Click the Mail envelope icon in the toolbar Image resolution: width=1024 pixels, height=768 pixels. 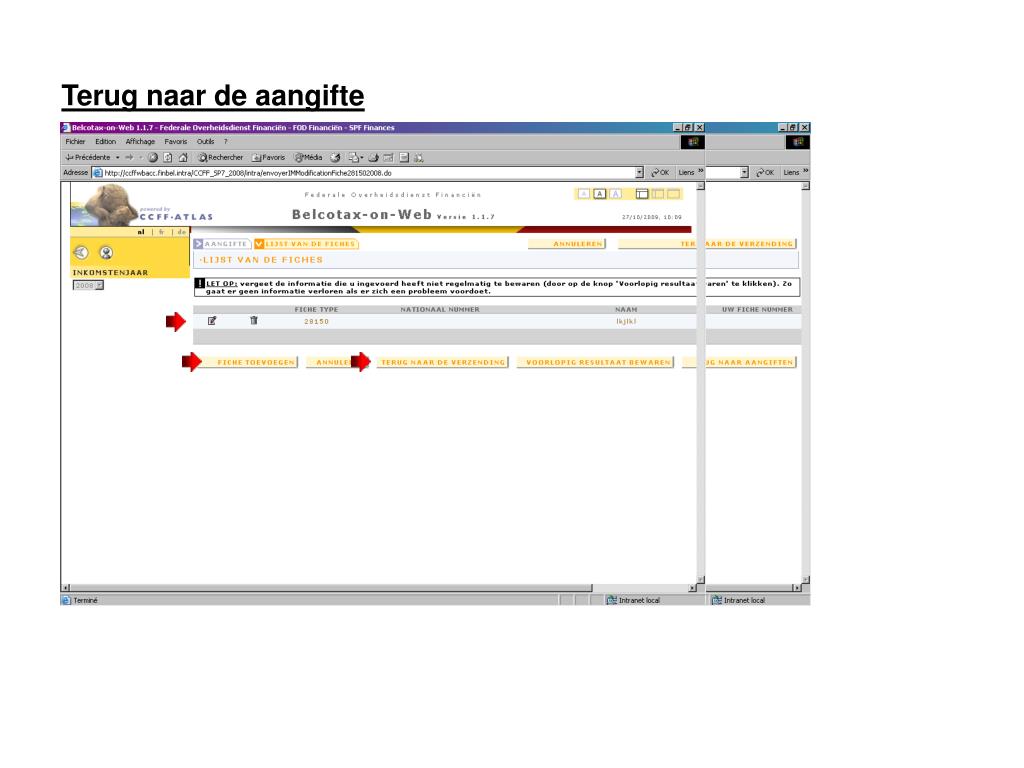pos(353,157)
